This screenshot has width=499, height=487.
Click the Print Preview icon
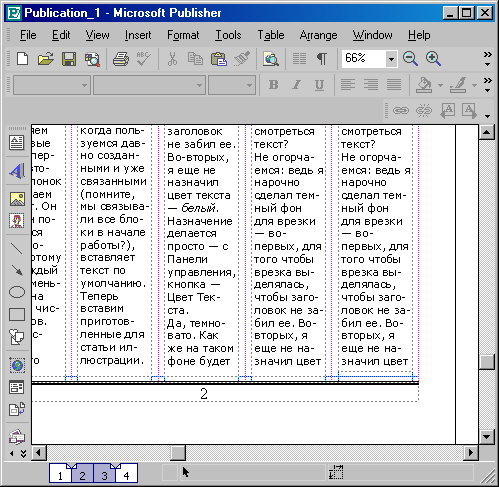(x=92, y=59)
